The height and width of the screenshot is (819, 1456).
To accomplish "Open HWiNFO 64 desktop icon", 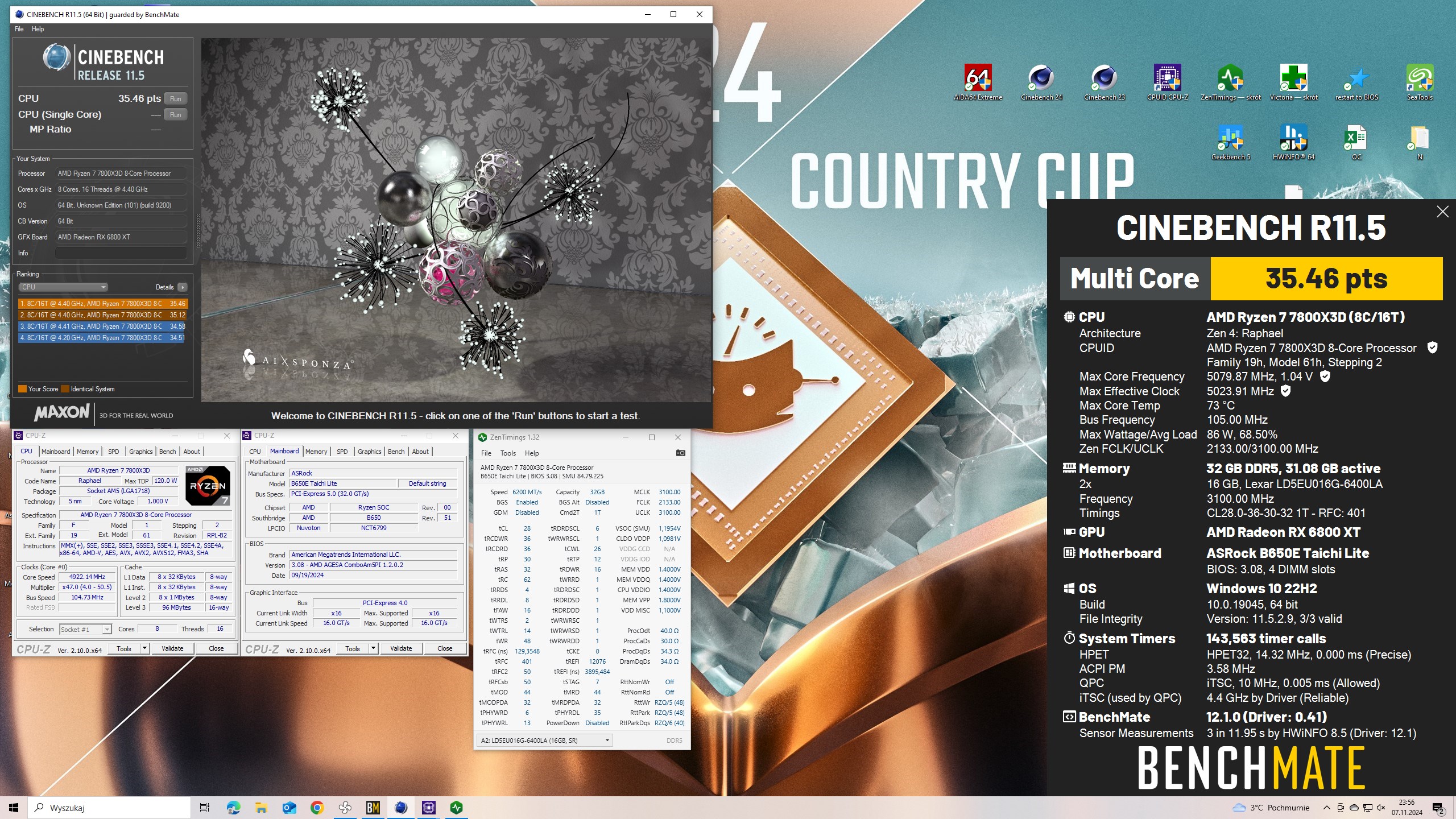I will pos(1293,142).
